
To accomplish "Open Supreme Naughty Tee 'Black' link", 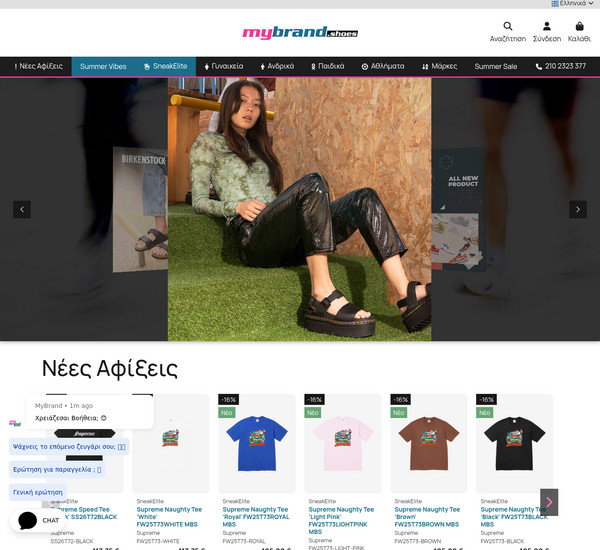I will 514,517.
